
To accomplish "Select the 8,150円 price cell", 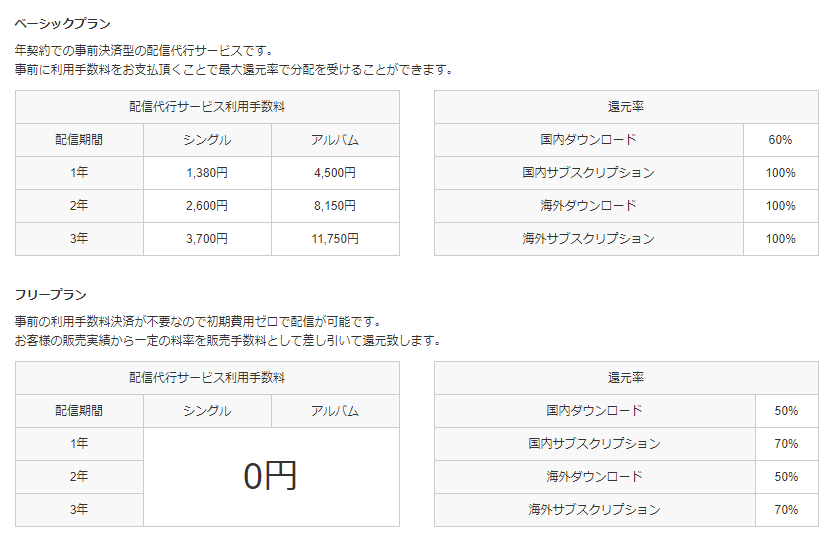I will click(x=335, y=206).
